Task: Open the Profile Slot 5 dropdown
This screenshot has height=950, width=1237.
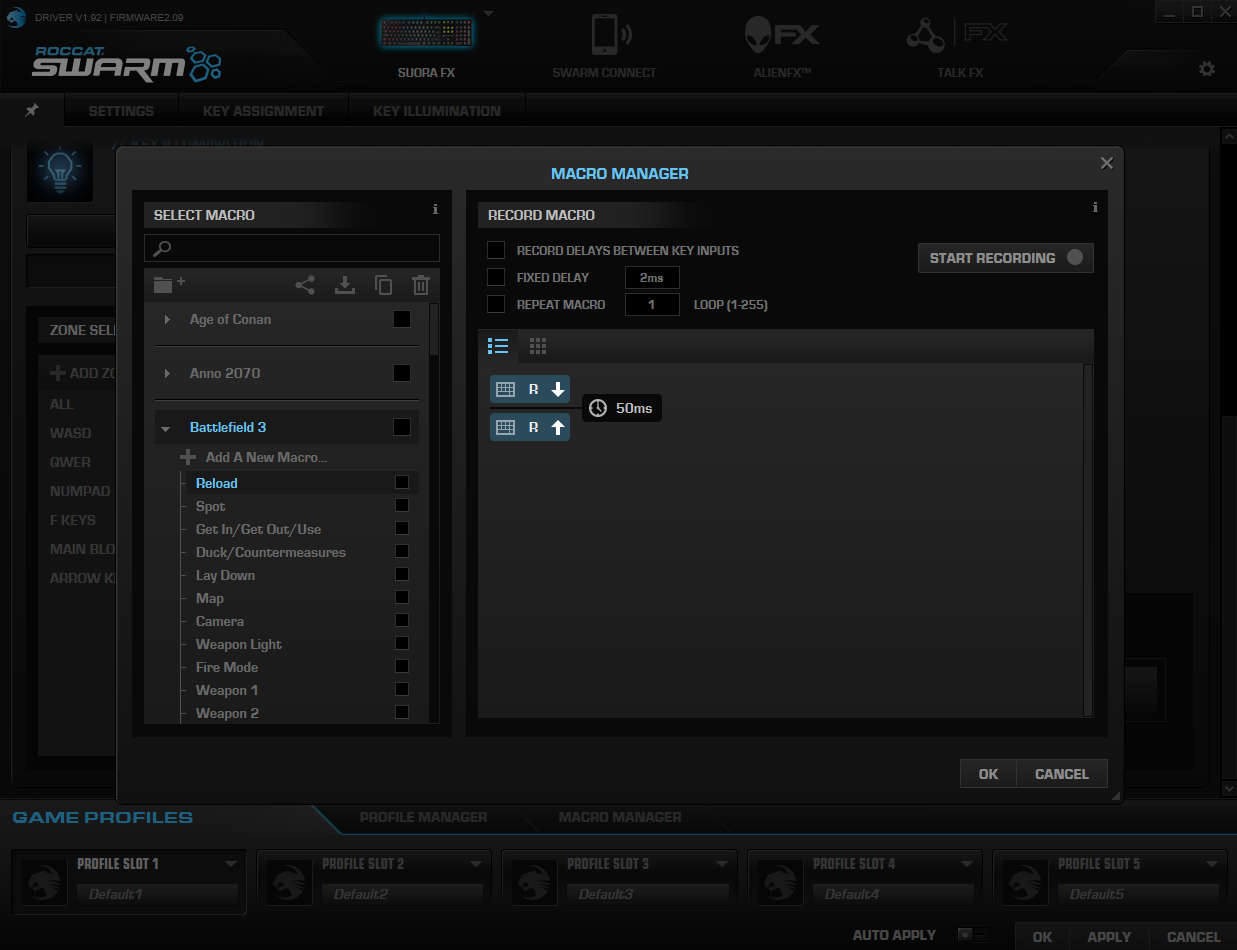Action: click(x=1212, y=863)
